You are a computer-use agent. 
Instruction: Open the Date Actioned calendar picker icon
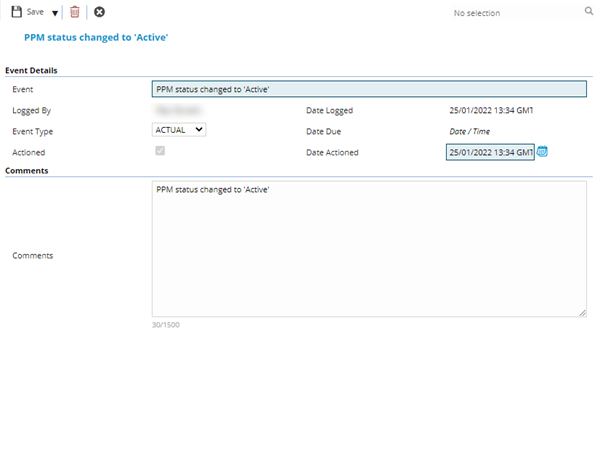(543, 152)
